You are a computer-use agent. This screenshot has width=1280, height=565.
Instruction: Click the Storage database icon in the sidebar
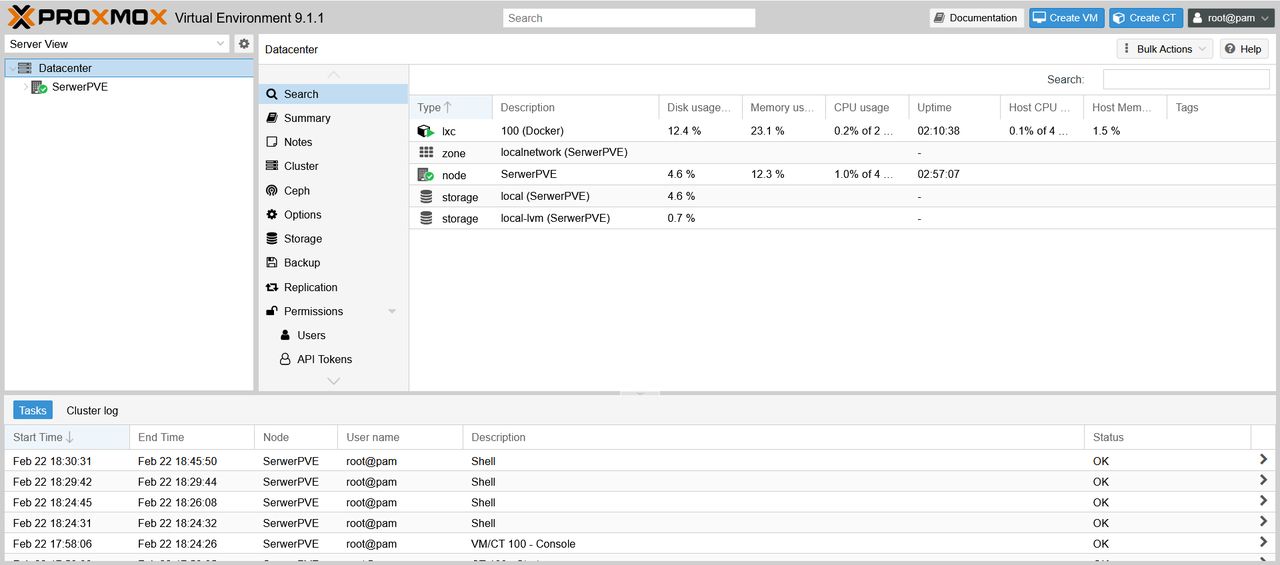point(272,239)
